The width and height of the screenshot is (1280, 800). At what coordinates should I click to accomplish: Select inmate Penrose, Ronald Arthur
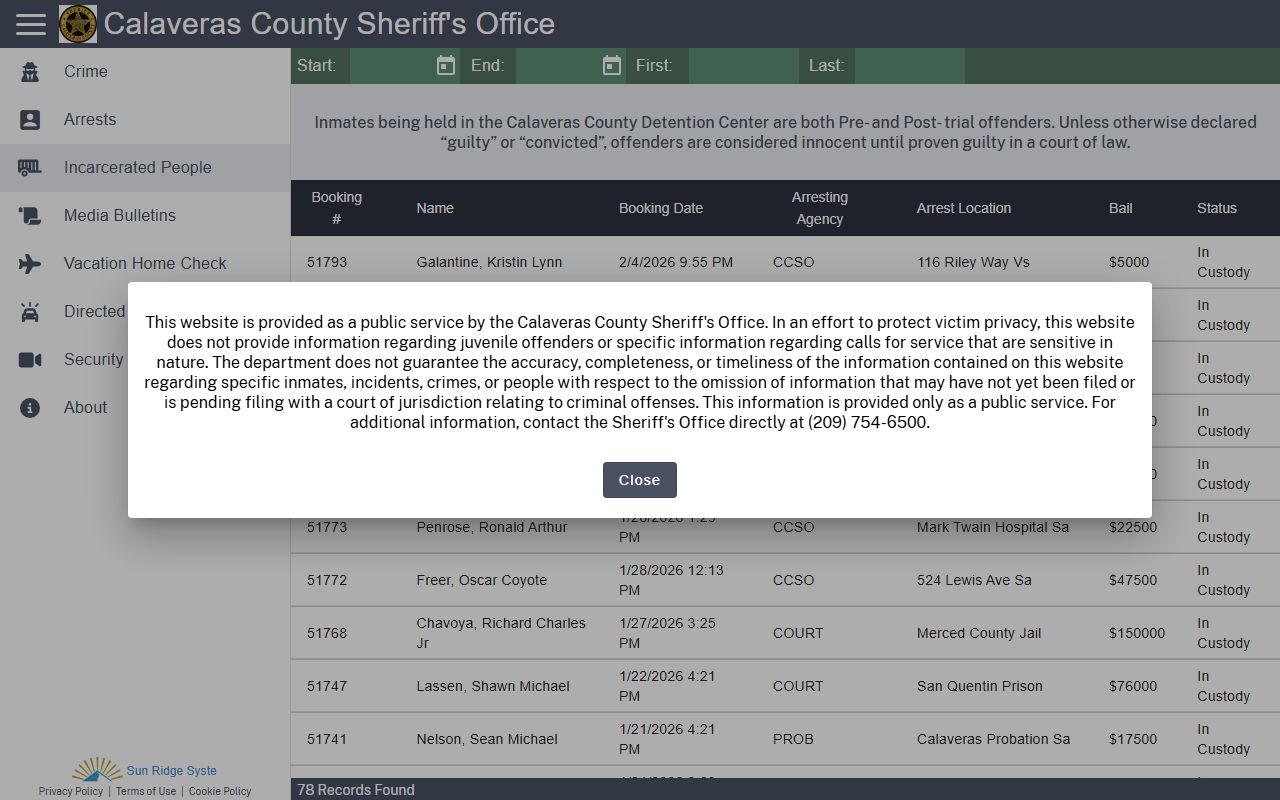[x=492, y=527]
